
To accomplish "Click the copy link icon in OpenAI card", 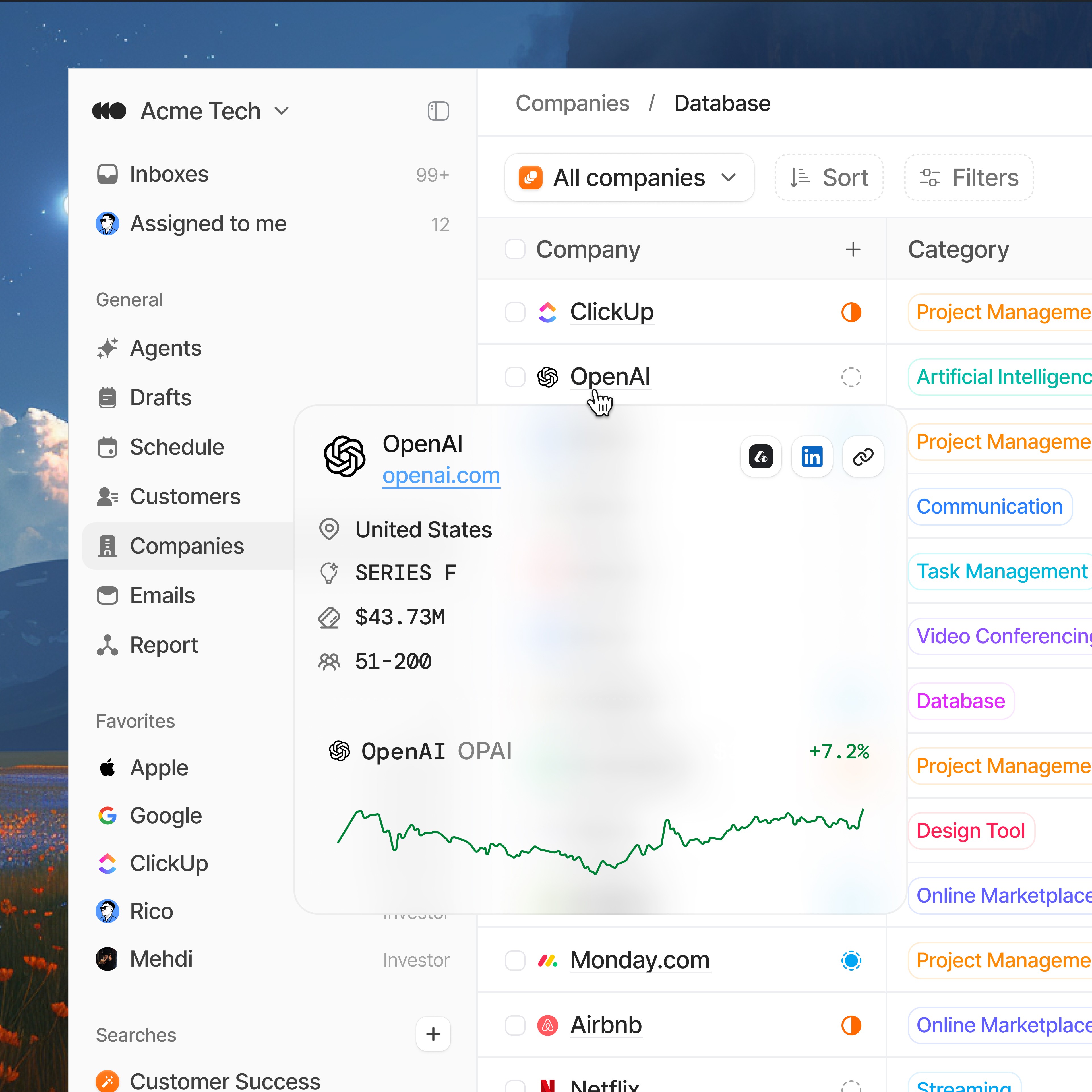I will (x=863, y=456).
